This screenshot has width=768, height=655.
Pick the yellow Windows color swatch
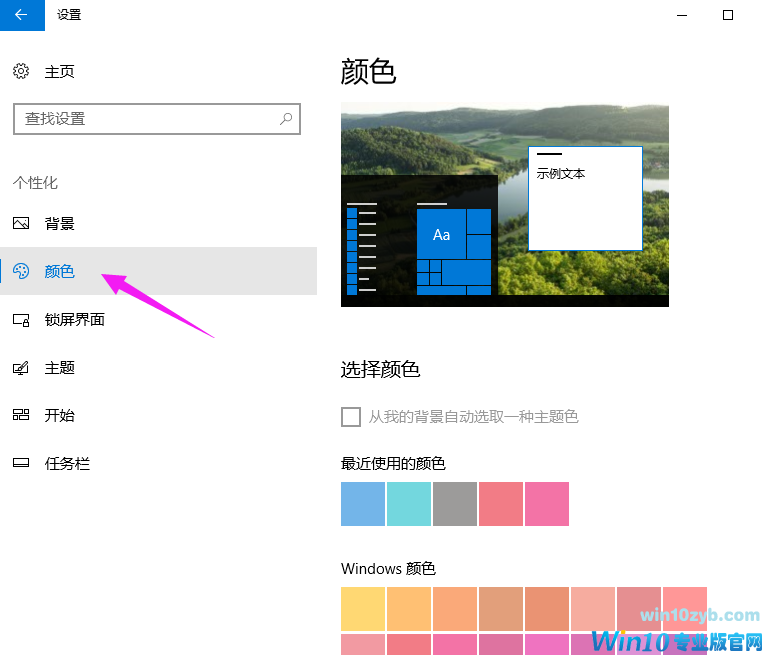pyautogui.click(x=363, y=609)
